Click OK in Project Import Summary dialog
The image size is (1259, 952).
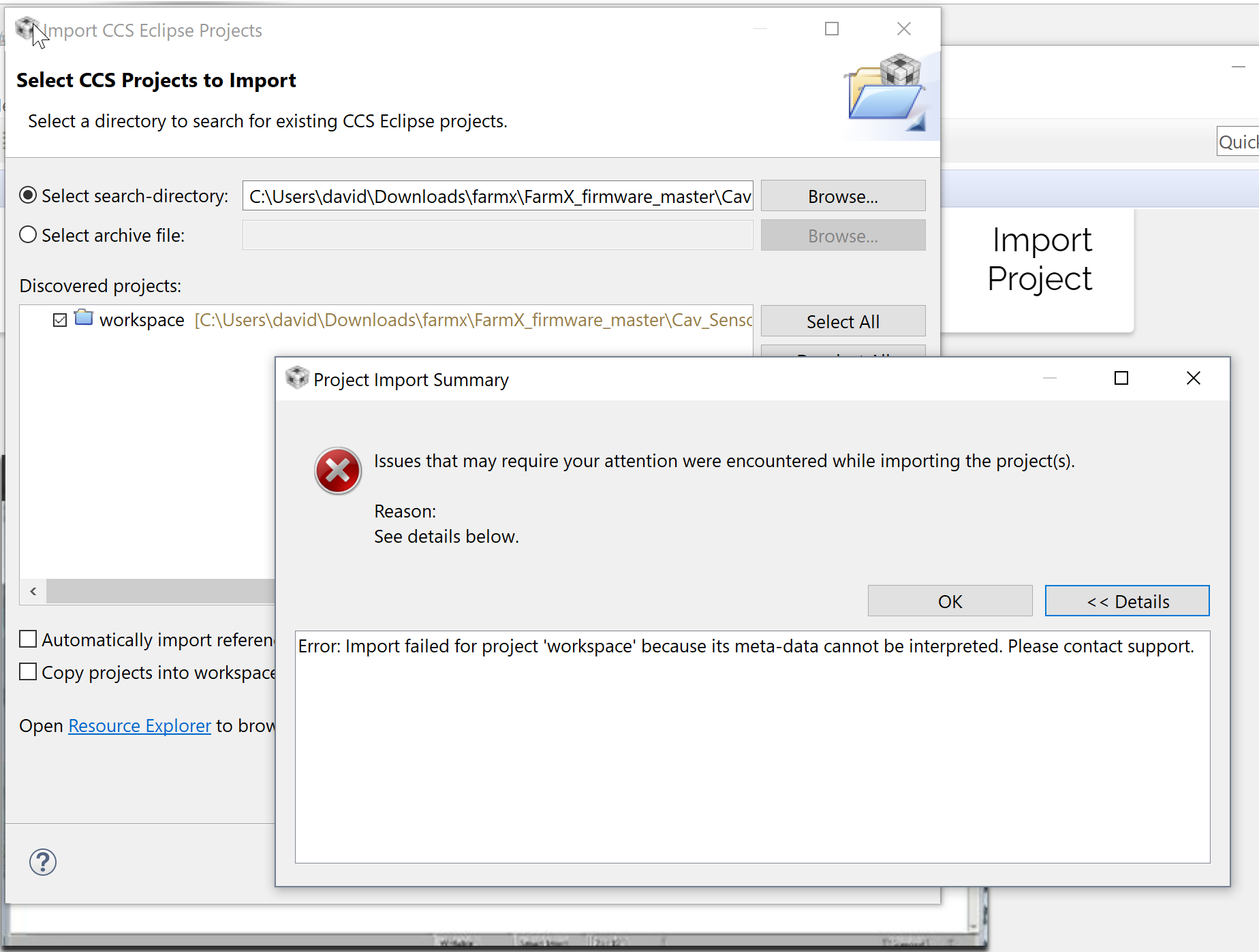950,601
